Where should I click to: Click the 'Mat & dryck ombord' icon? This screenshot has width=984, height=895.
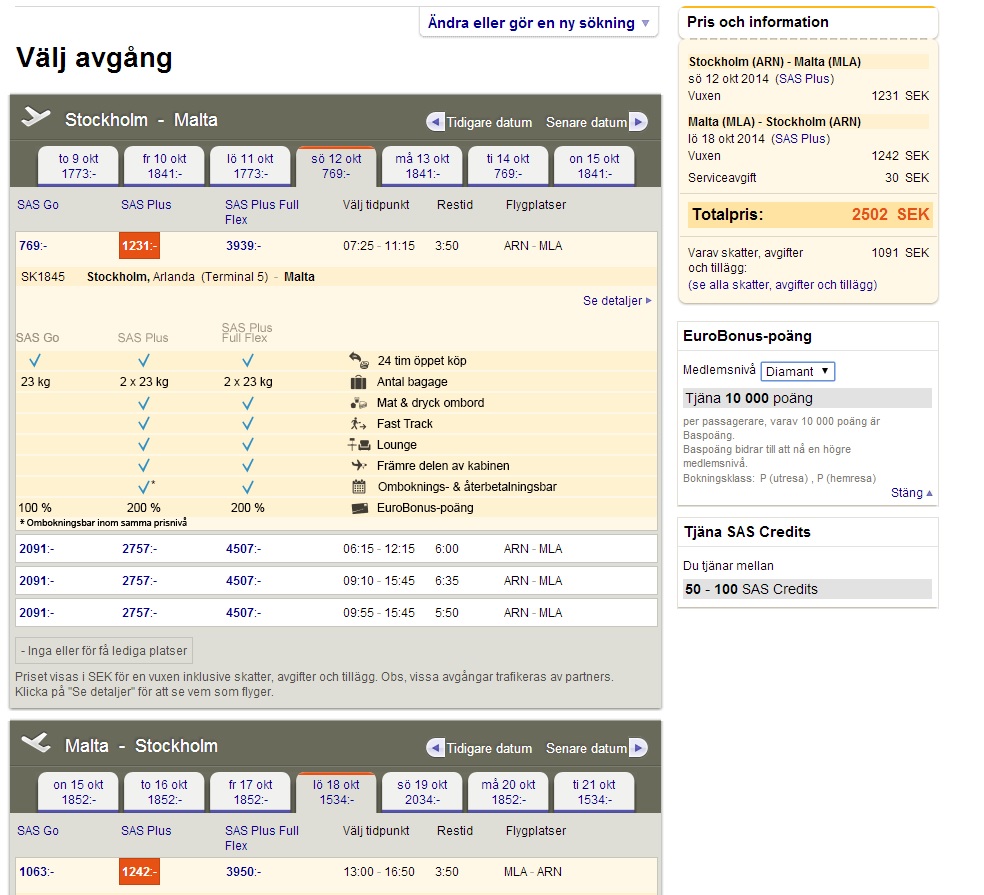coord(359,403)
